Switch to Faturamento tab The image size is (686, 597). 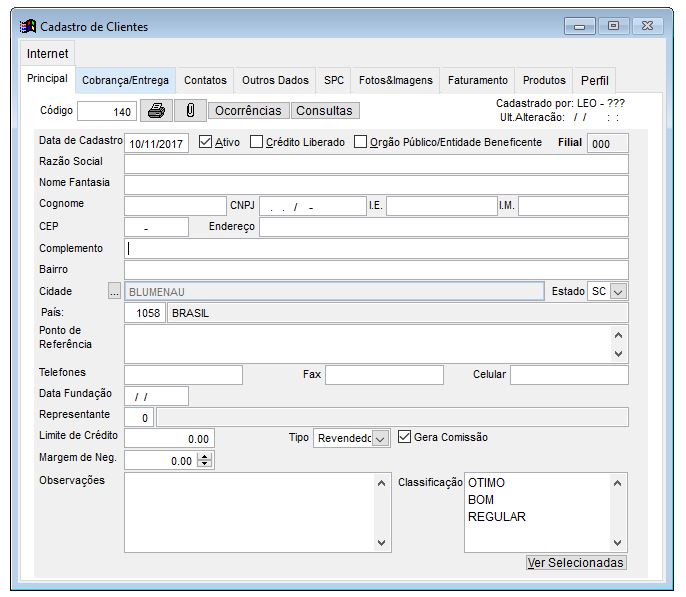[x=477, y=80]
